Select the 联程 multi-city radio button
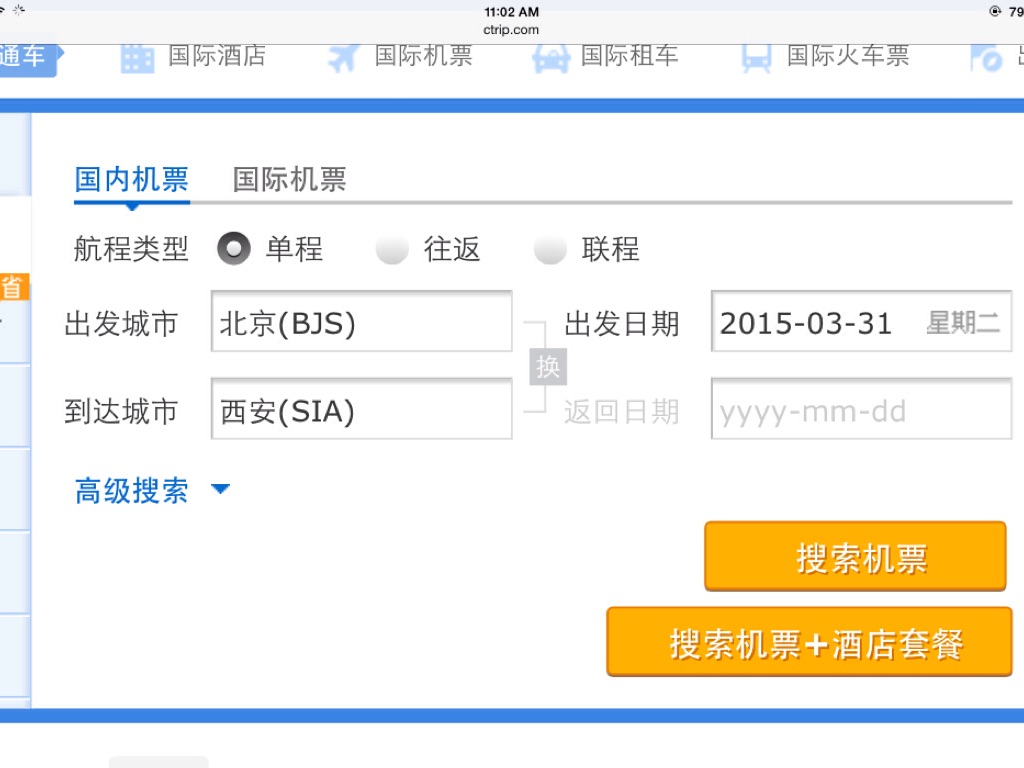This screenshot has width=1024, height=768. pyautogui.click(x=550, y=249)
